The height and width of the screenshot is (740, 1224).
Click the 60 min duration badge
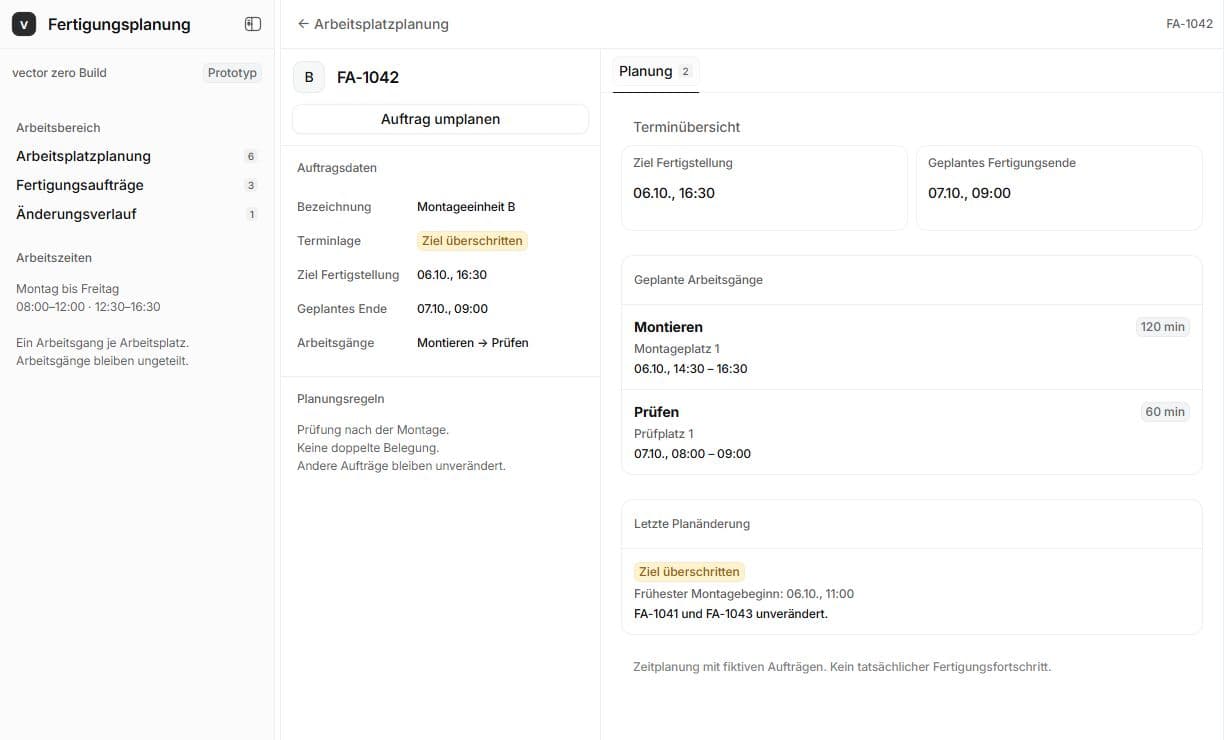(x=1166, y=412)
